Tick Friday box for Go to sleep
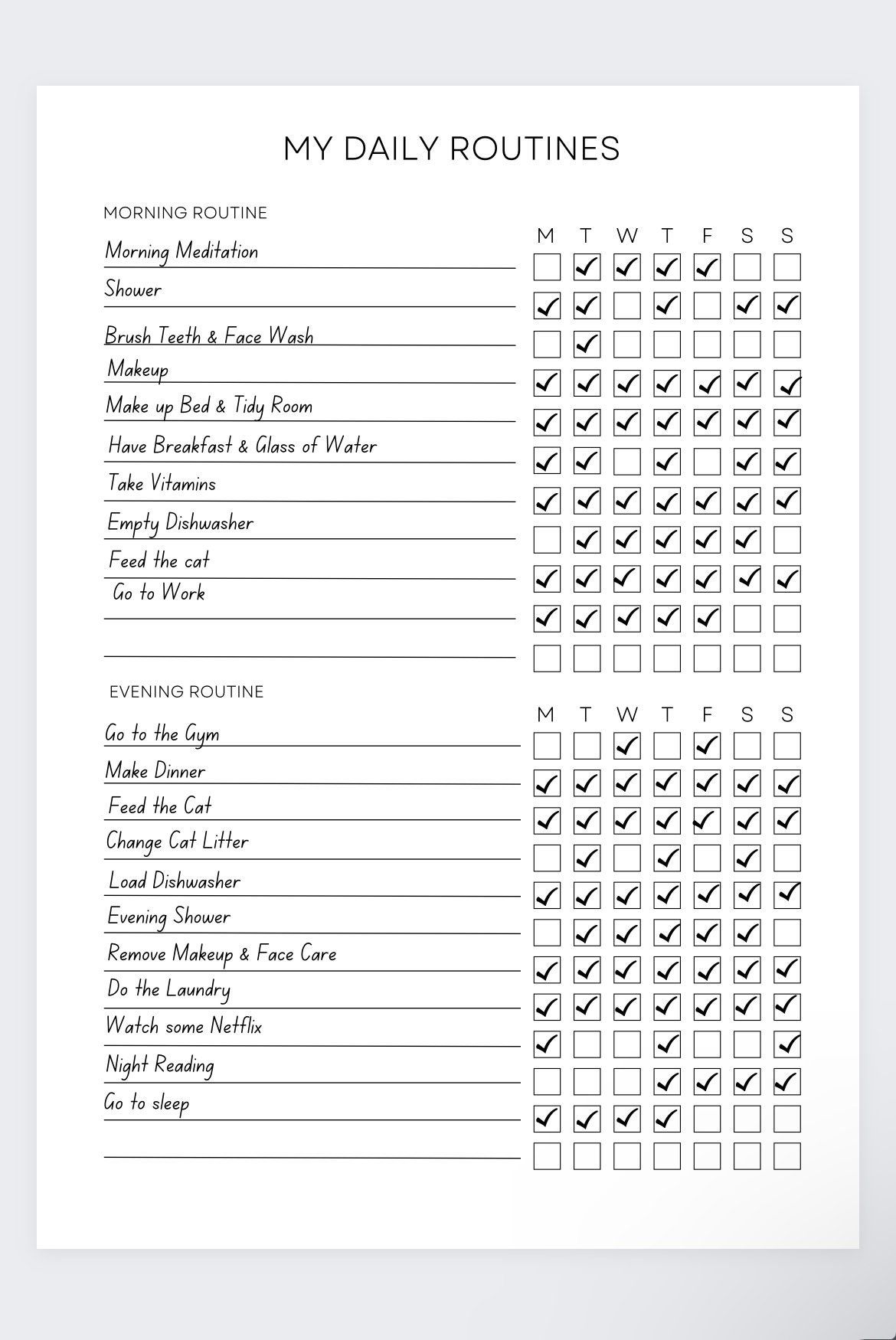Screen dimensions: 896x1340 tap(707, 1119)
